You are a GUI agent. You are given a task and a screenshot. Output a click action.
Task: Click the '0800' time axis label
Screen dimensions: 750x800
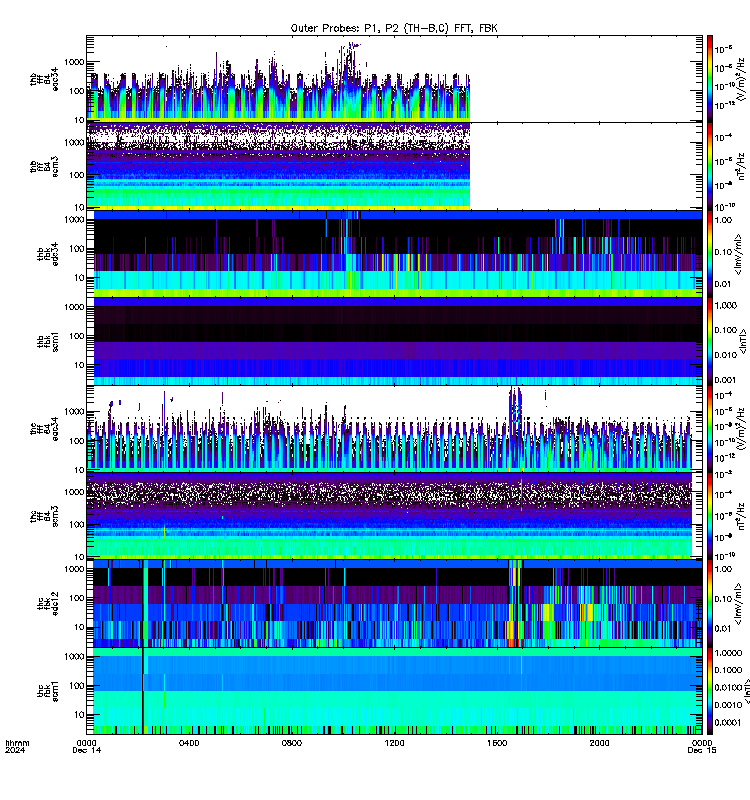point(291,743)
